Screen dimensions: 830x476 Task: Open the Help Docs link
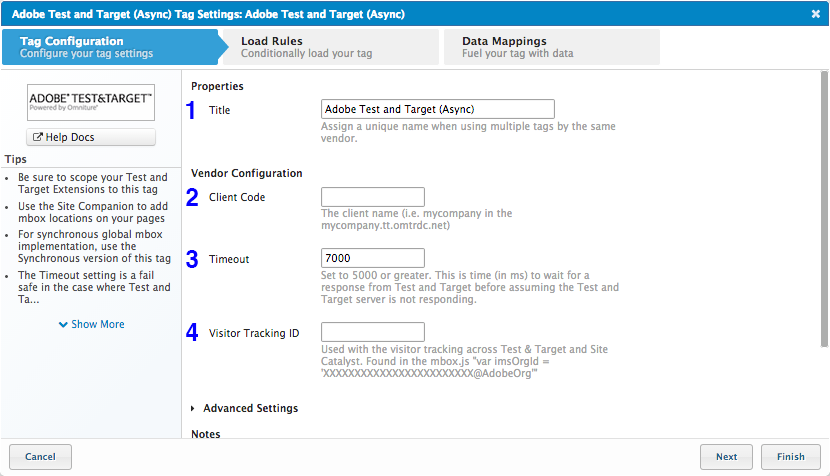click(x=91, y=137)
